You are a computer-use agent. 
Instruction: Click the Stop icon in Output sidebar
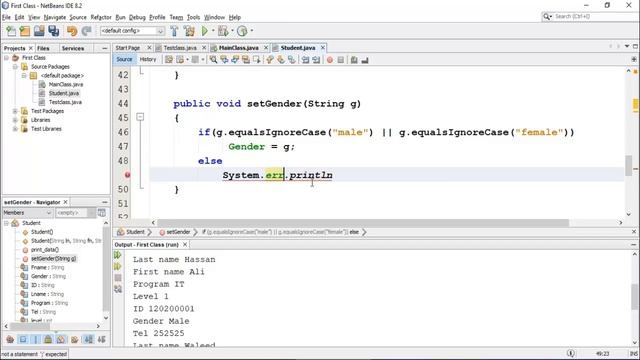click(x=118, y=278)
